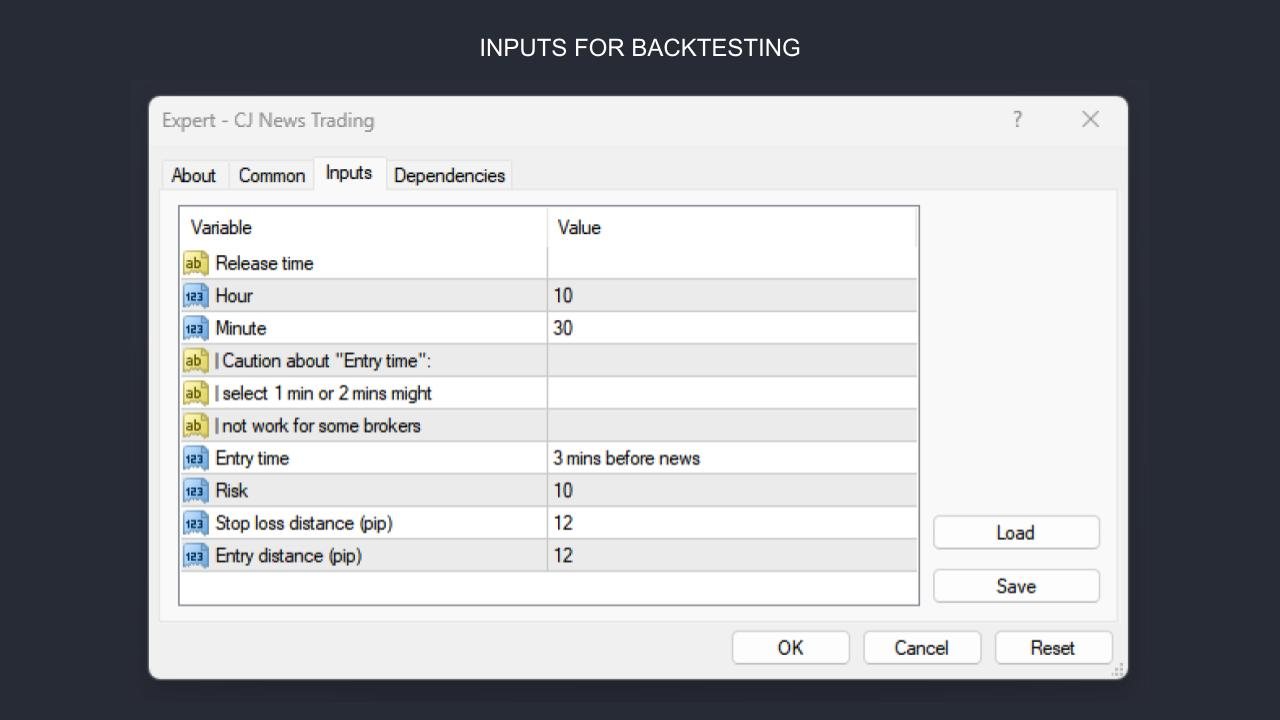Select the Inputs tab

(x=348, y=172)
